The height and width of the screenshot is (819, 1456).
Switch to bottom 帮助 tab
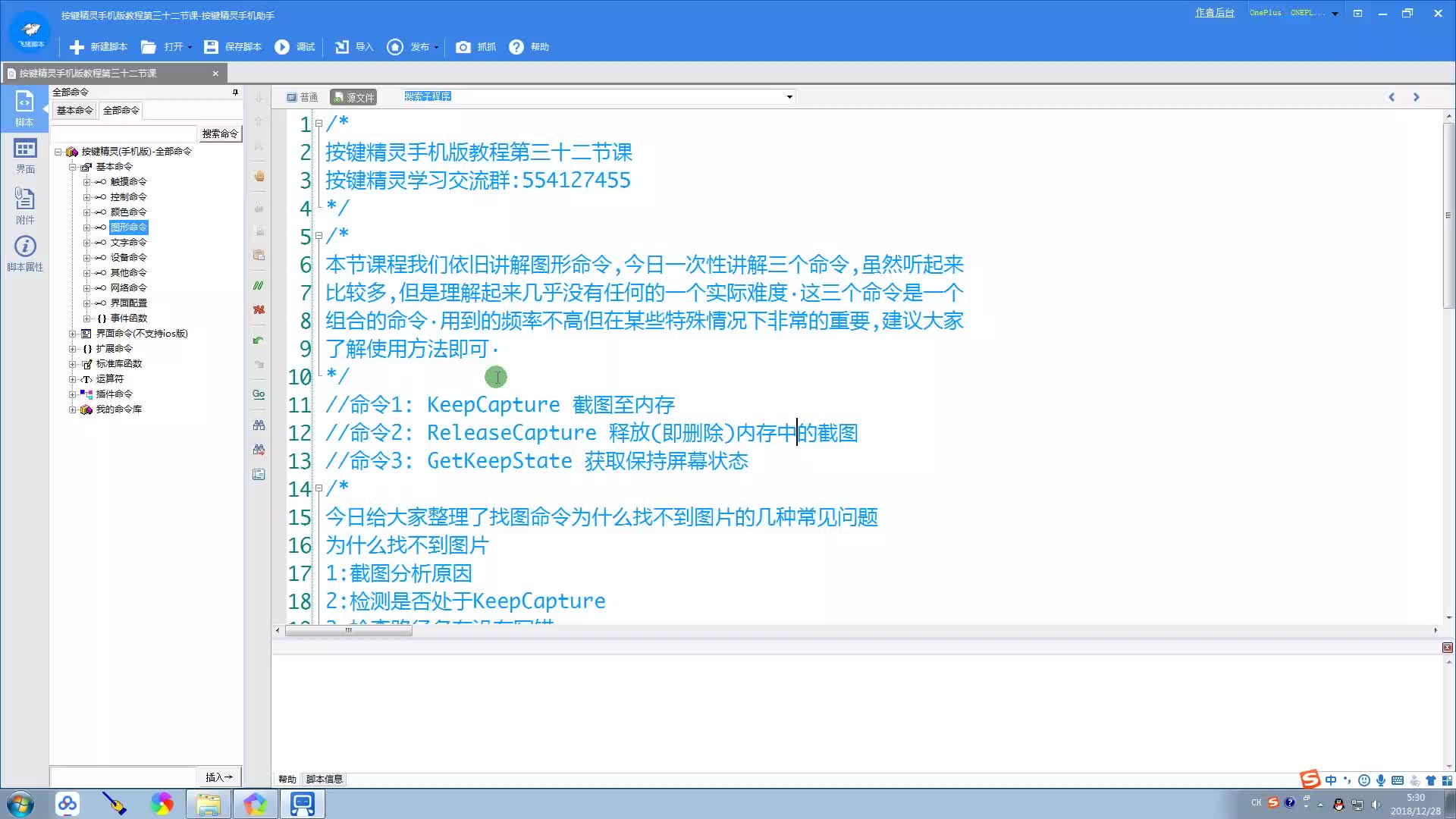tap(287, 780)
